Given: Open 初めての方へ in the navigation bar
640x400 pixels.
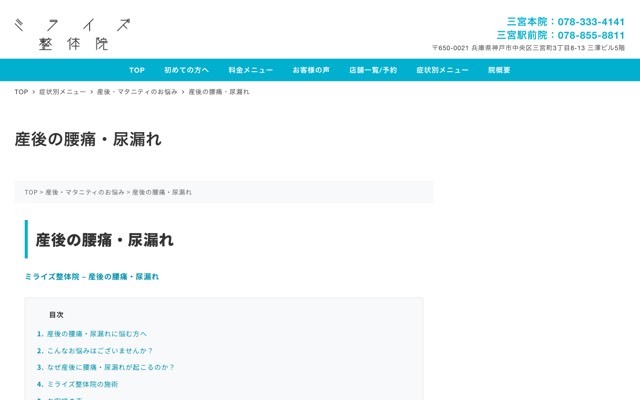Looking at the screenshot, I should [x=187, y=70].
